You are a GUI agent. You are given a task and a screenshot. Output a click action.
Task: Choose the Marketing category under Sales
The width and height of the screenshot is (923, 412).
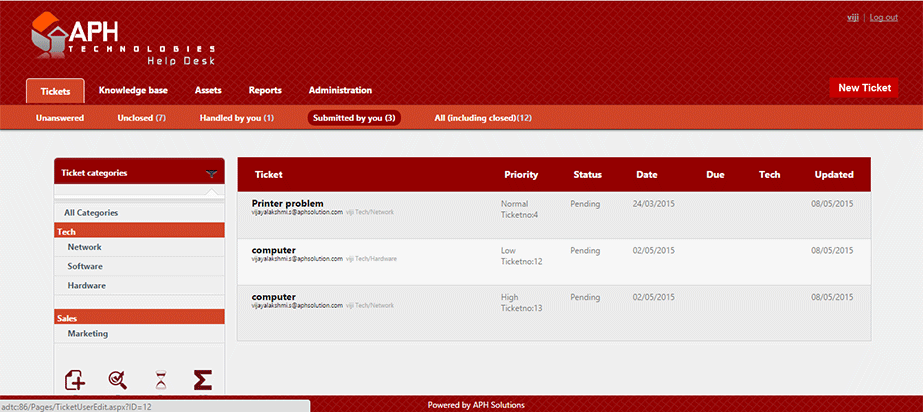click(88, 334)
